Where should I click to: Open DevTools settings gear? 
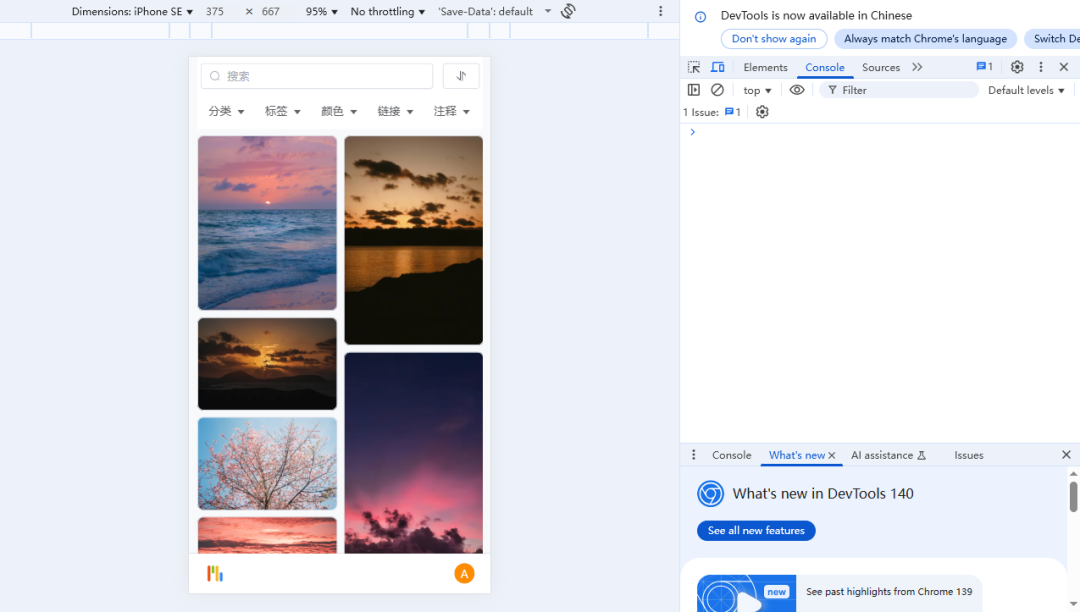pyautogui.click(x=1017, y=67)
